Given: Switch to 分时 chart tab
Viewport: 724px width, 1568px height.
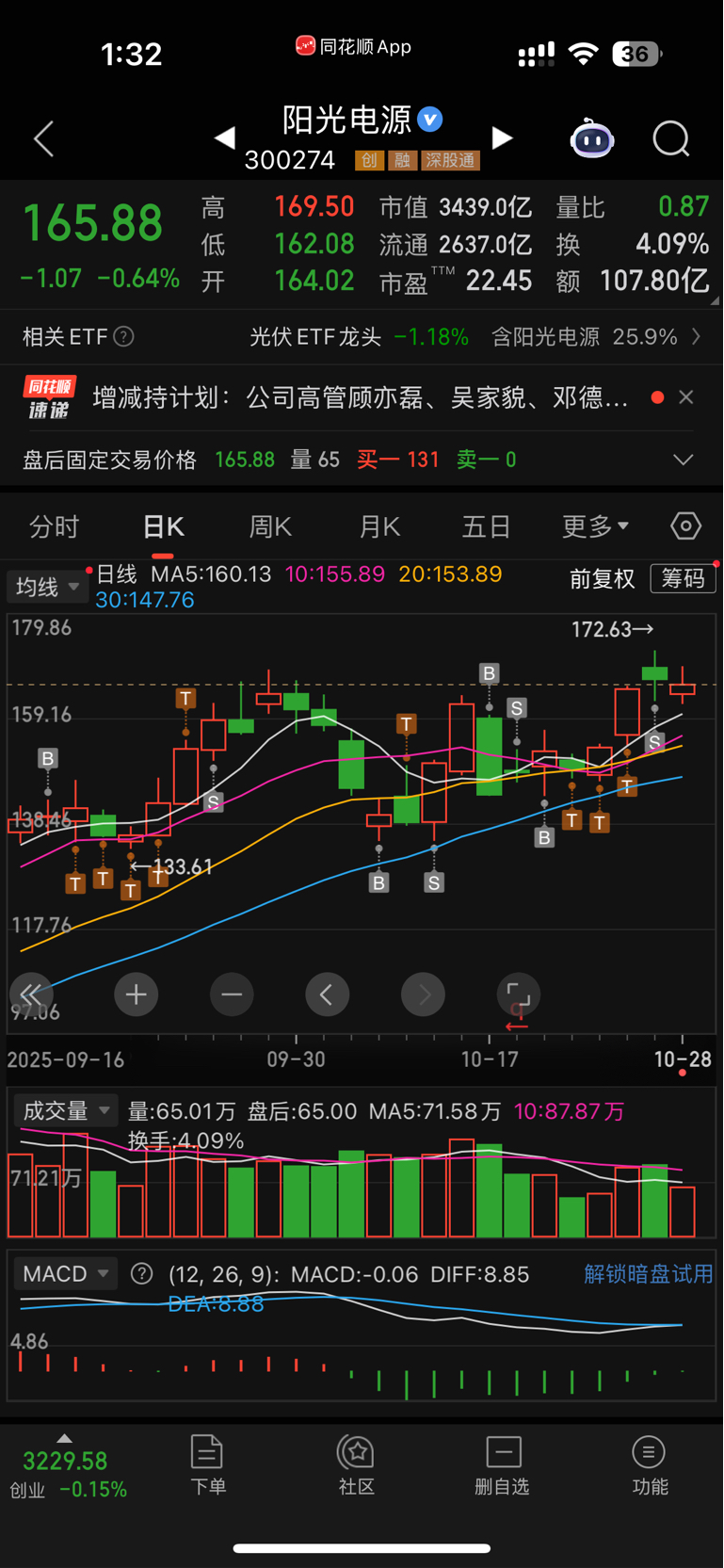Looking at the screenshot, I should point(54,526).
